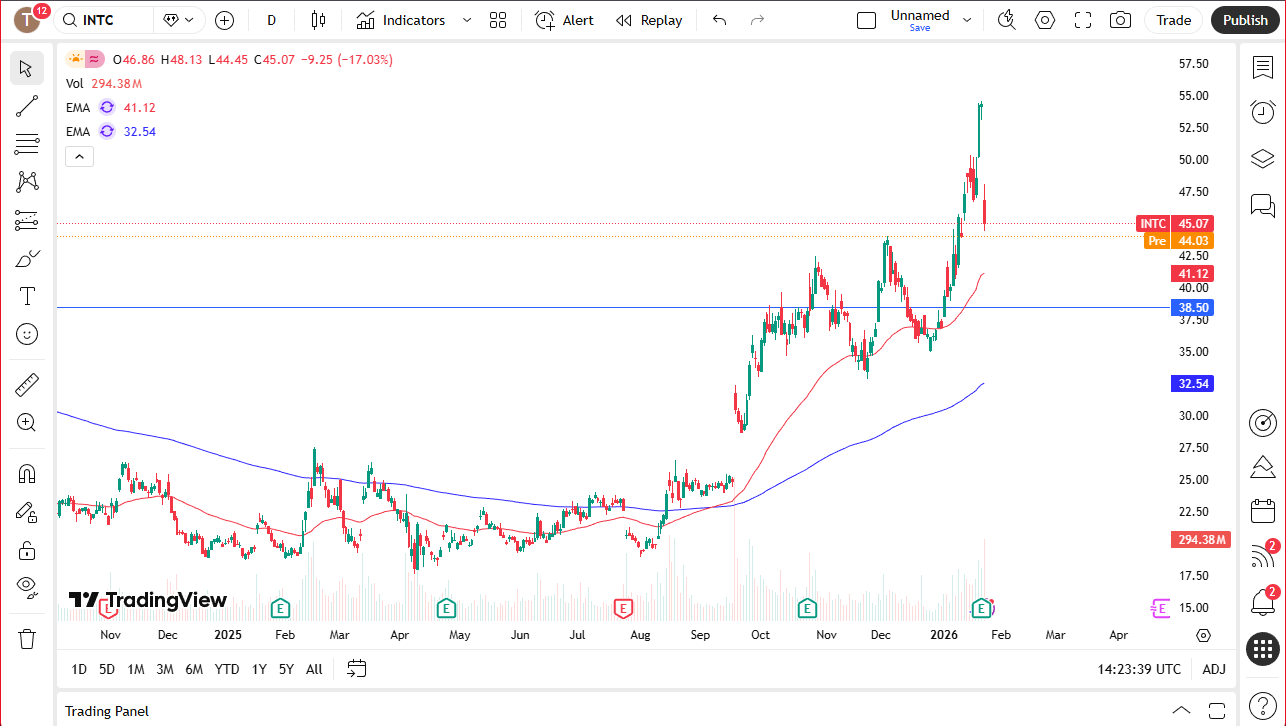The height and width of the screenshot is (726, 1286).
Task: Collapse the indicator legend
Action: 79,156
